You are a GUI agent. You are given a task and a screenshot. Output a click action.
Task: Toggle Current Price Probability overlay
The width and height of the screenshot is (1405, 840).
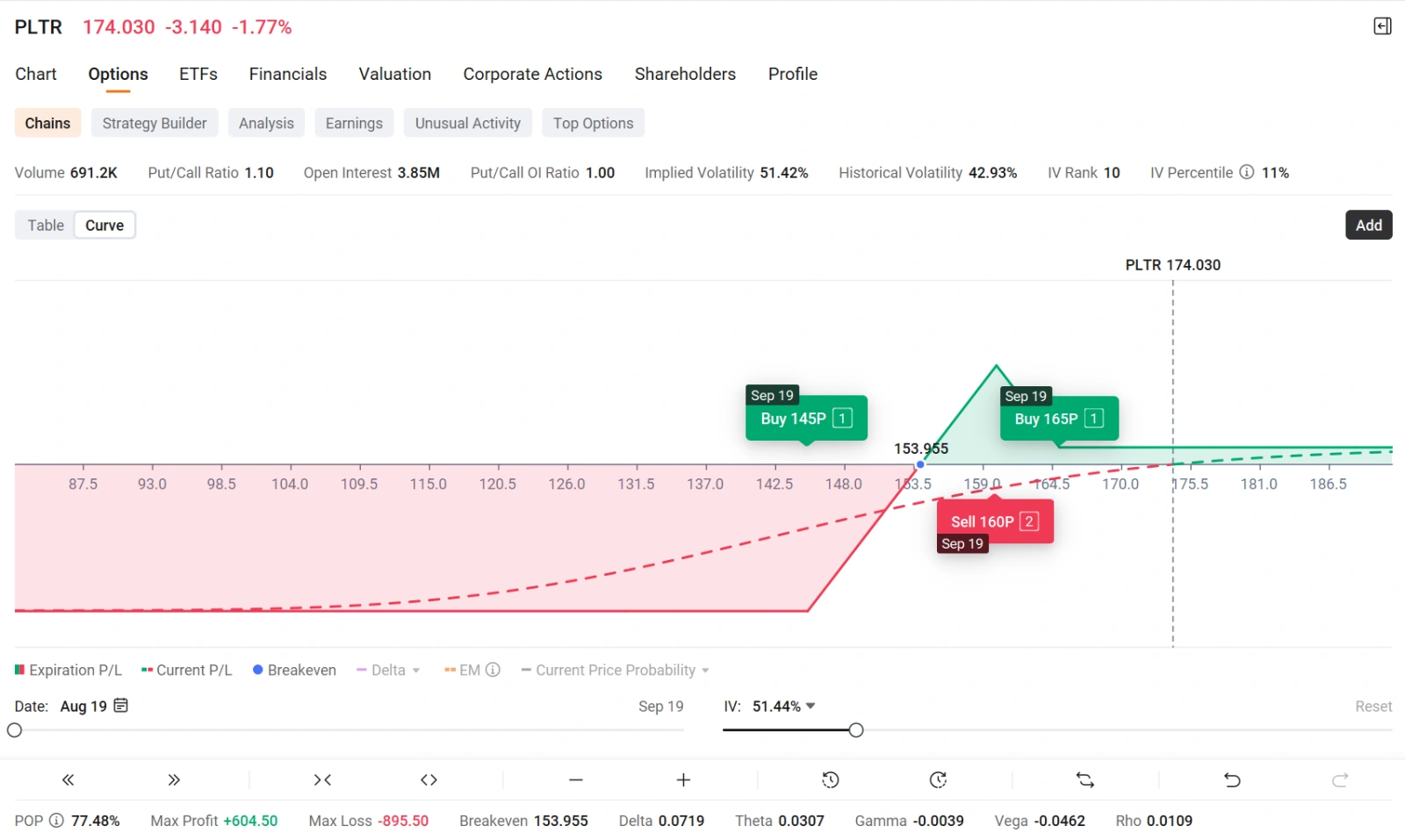pyautogui.click(x=609, y=670)
